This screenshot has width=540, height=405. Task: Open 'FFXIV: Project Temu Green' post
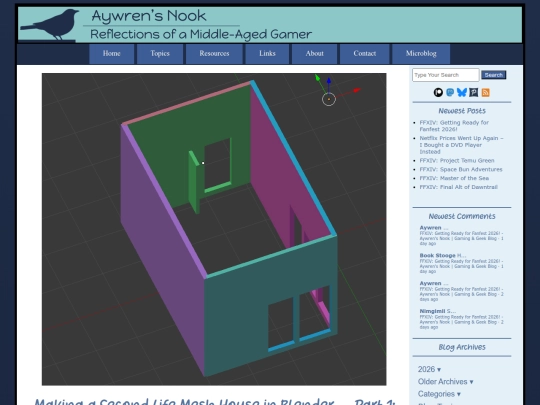pyautogui.click(x=457, y=160)
